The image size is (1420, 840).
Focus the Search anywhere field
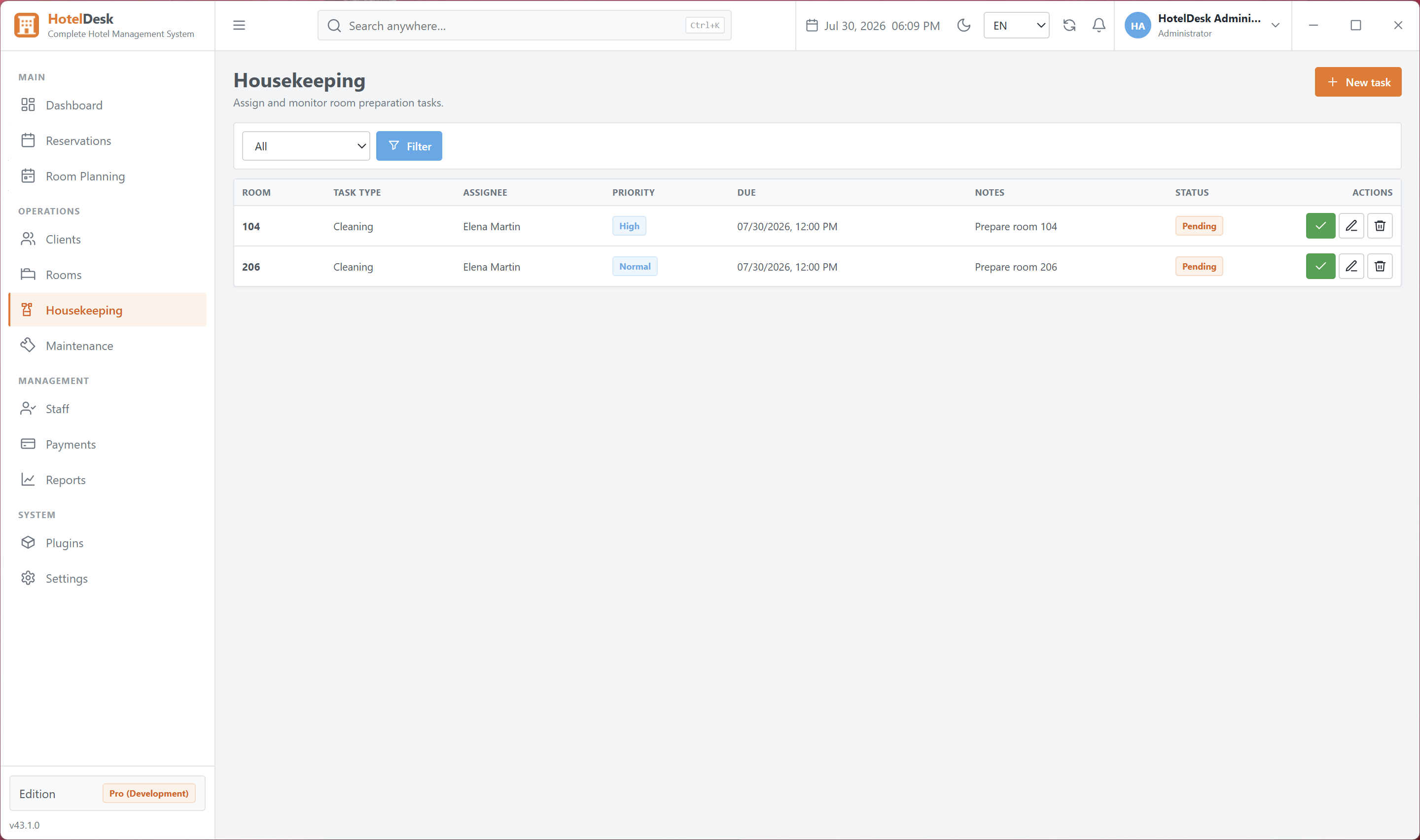click(x=524, y=26)
